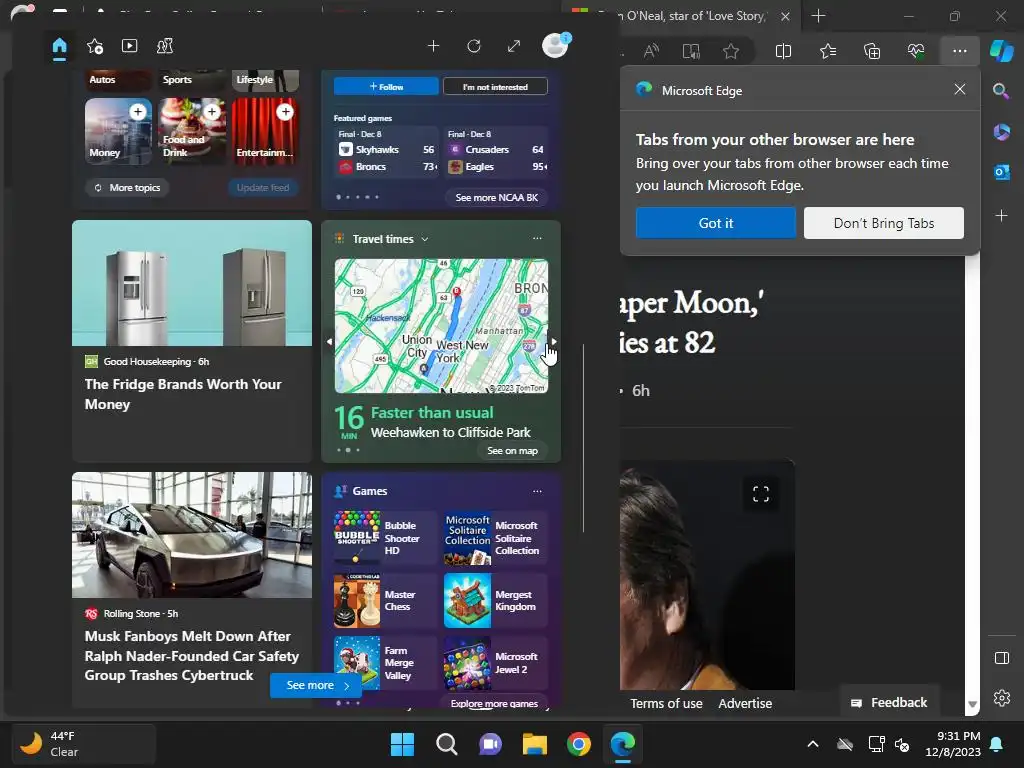Open File Explorer from taskbar
This screenshot has width=1024, height=768.
point(534,744)
